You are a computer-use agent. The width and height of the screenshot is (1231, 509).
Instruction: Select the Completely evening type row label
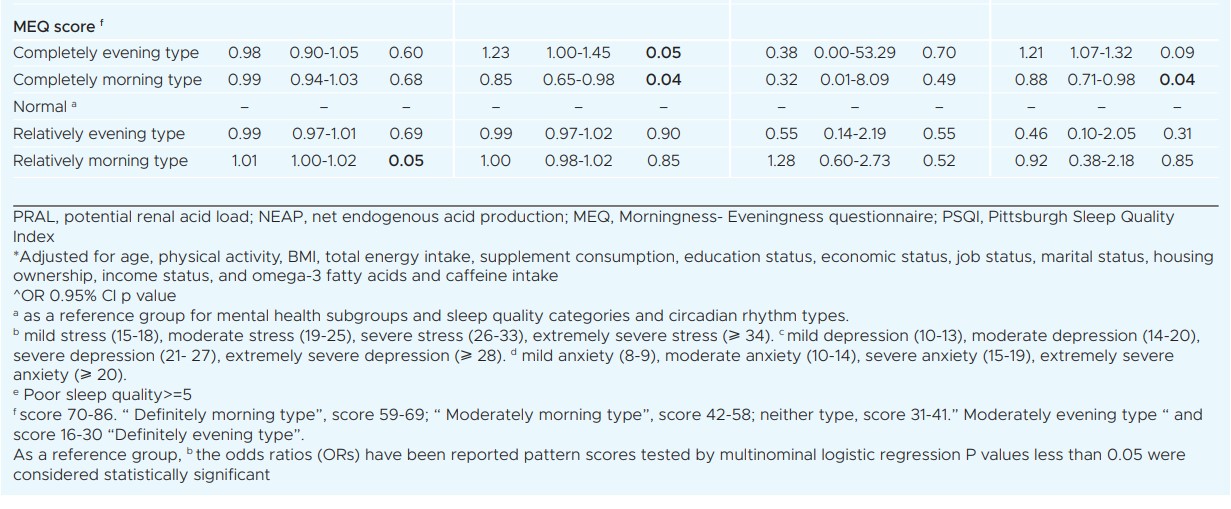click(x=106, y=53)
